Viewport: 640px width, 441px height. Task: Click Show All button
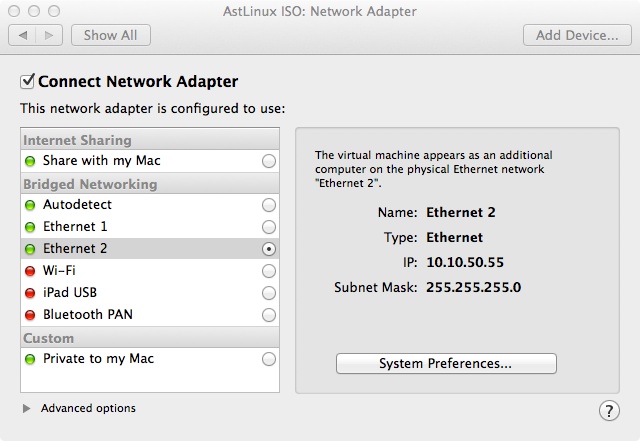point(111,36)
